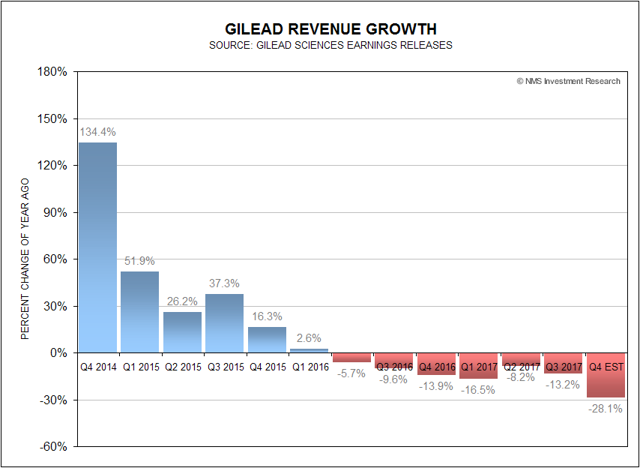640x468 pixels.
Task: Click the Q1 2016 axis label
Action: click(310, 367)
